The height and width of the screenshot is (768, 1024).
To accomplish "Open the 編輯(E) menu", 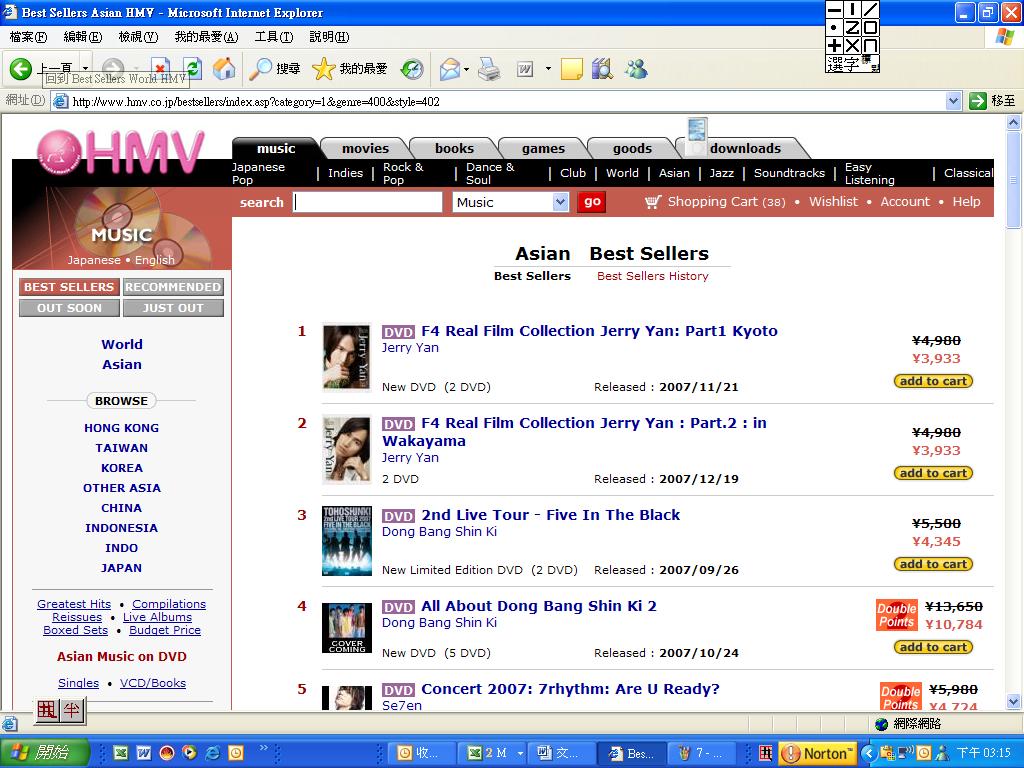I will pyautogui.click(x=83, y=37).
